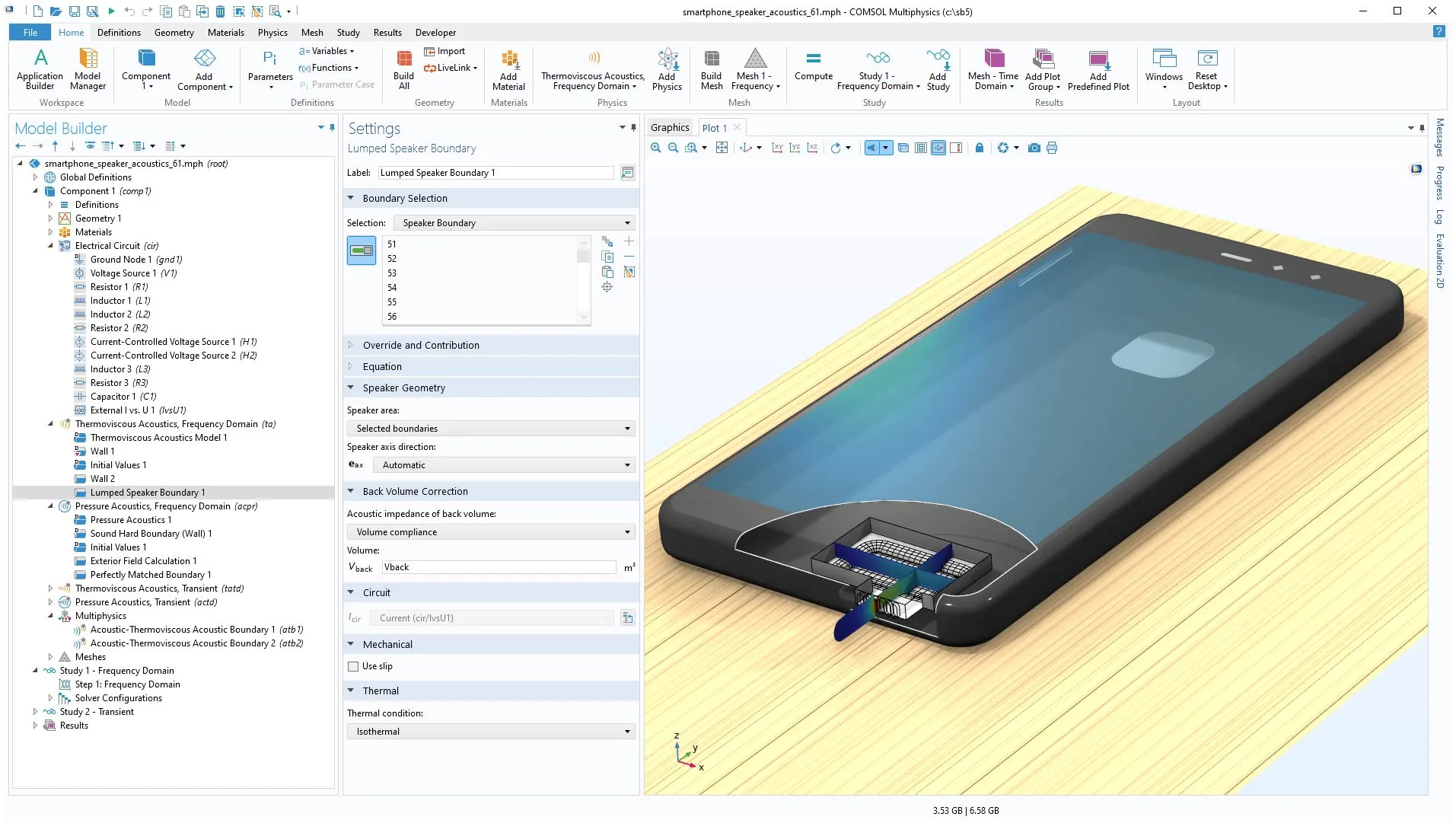Image resolution: width=1456 pixels, height=823 pixels.
Task: Switch graphics view to the XY plane
Action: (x=777, y=148)
